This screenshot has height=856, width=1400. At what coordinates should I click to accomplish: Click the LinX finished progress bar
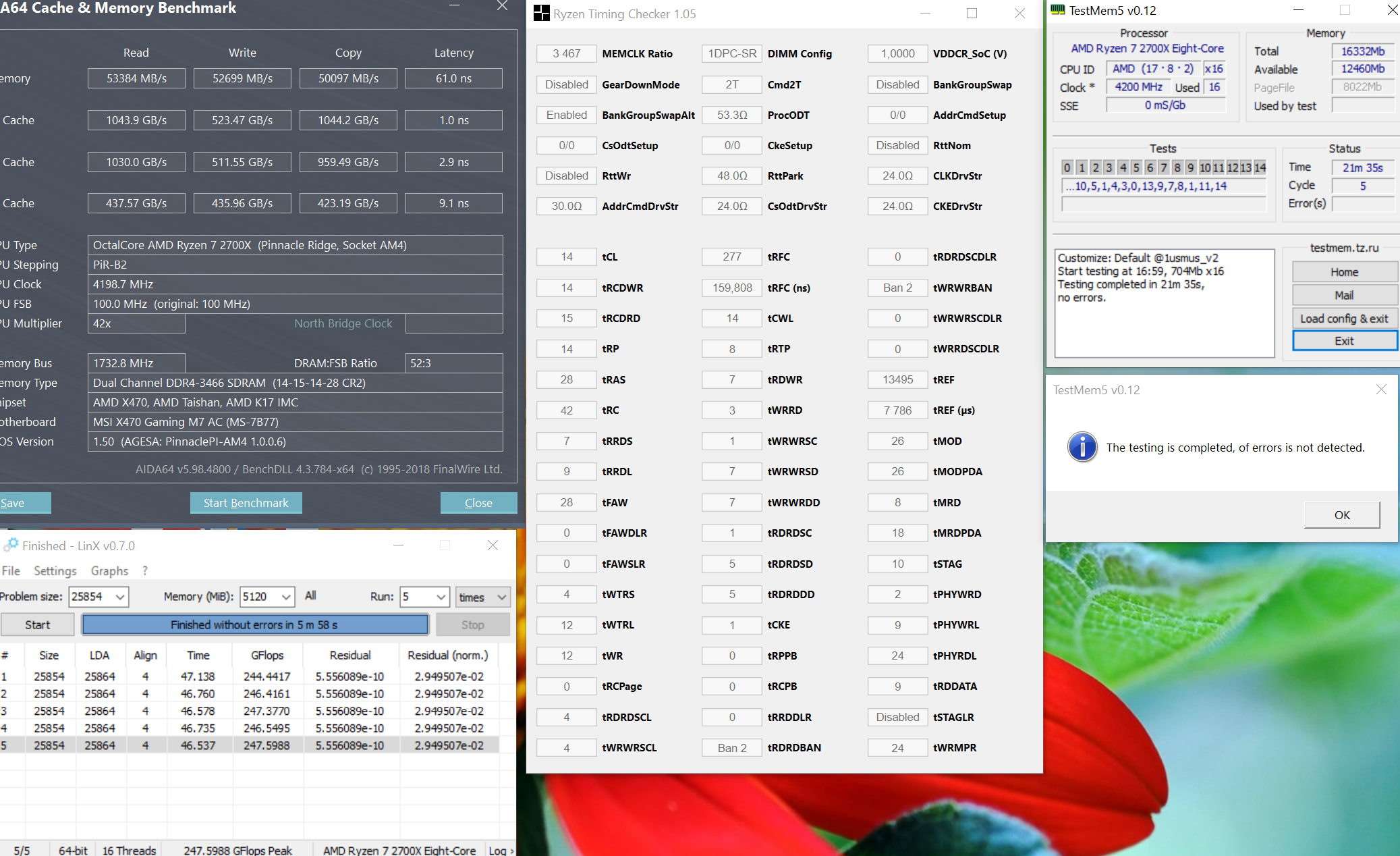point(254,624)
